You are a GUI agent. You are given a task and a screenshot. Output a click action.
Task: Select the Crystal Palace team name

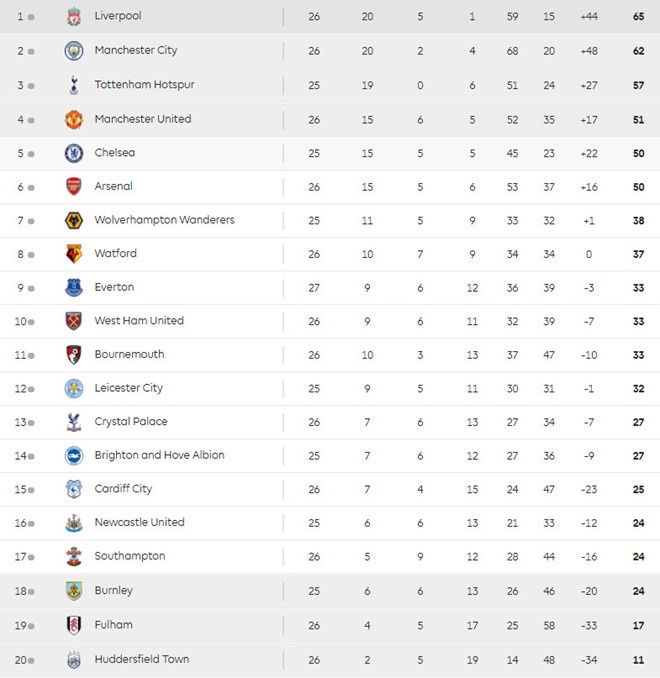131,422
